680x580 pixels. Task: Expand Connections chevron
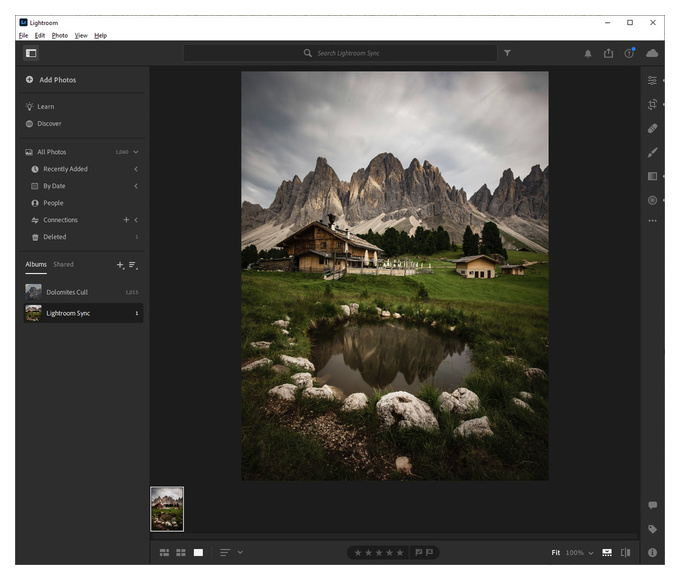pyautogui.click(x=136, y=220)
